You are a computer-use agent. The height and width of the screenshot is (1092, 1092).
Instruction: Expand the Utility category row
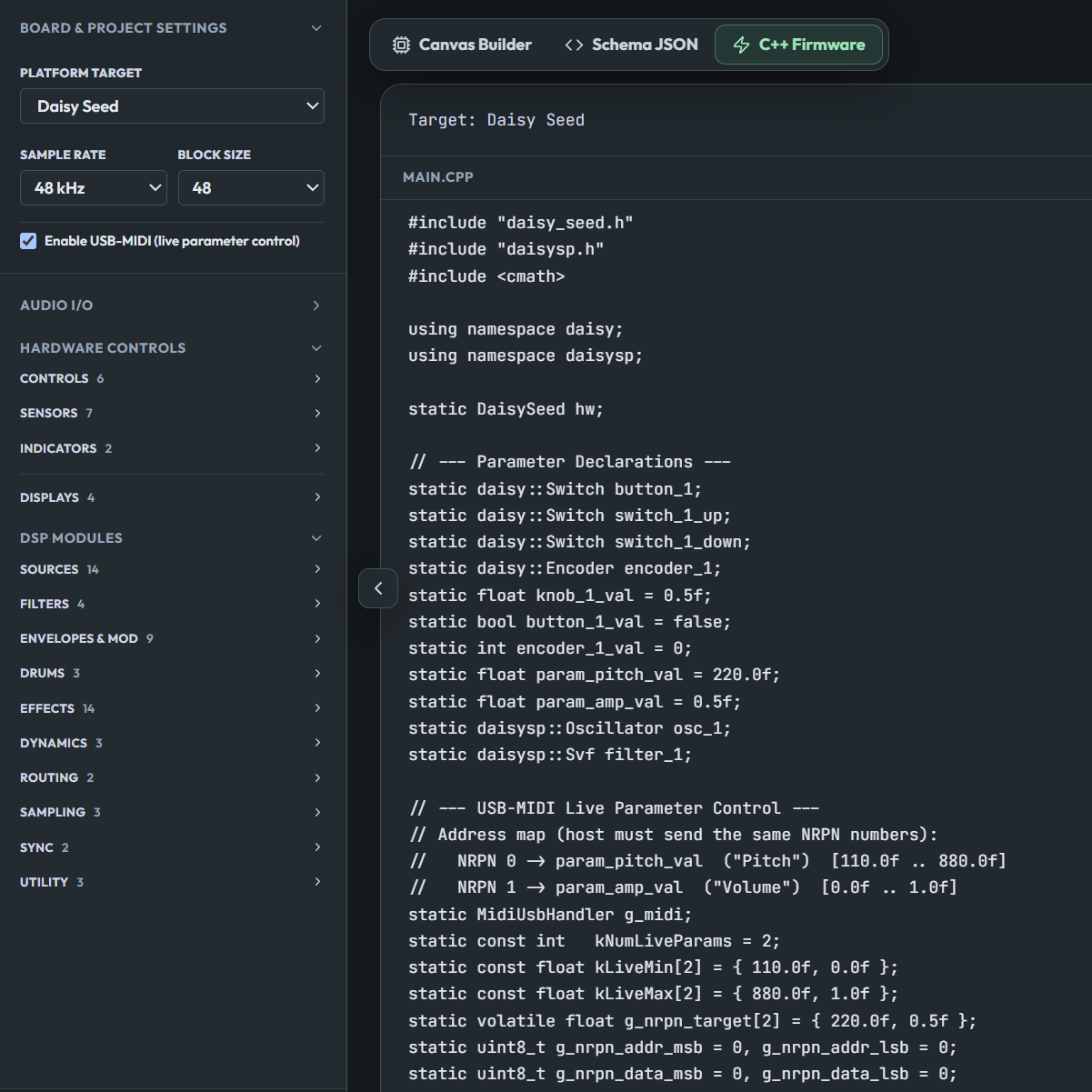[x=172, y=882]
